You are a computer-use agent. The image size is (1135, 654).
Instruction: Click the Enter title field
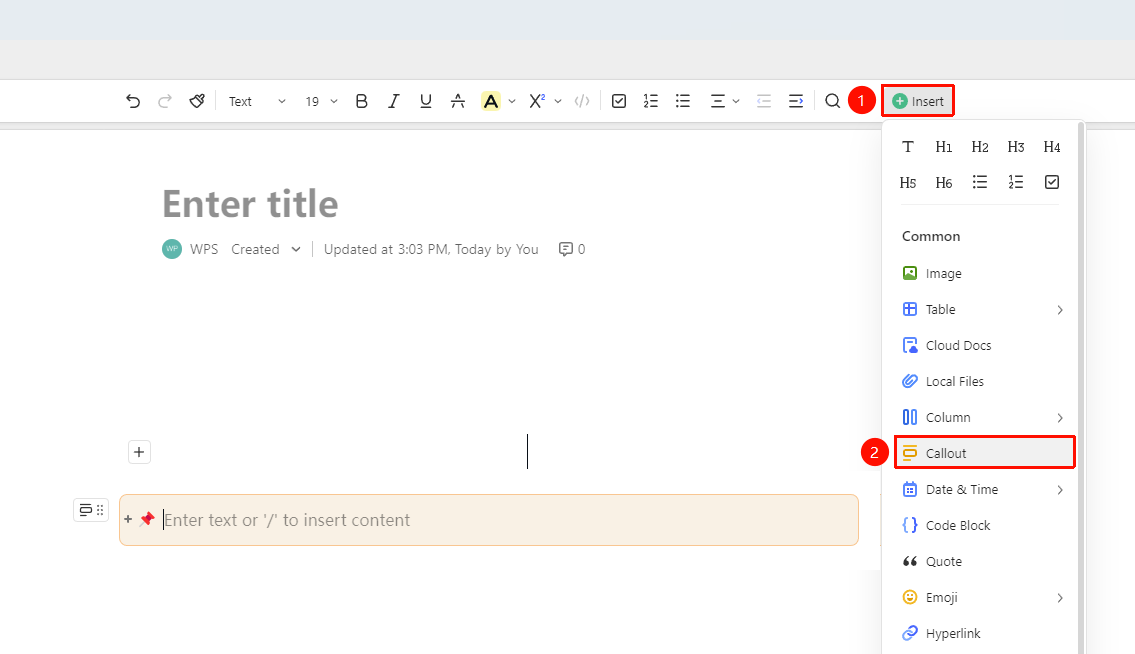250,204
